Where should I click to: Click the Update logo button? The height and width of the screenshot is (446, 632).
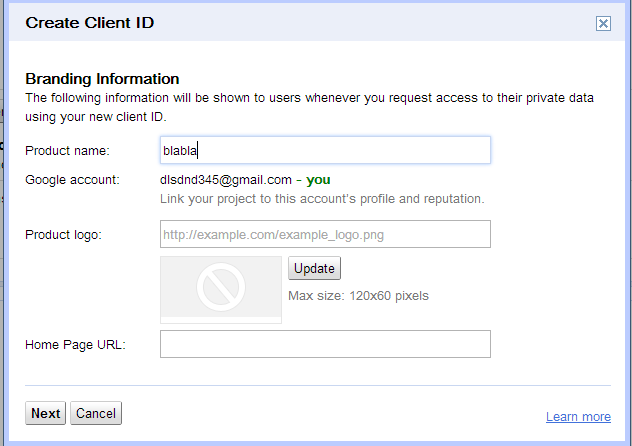pos(314,268)
